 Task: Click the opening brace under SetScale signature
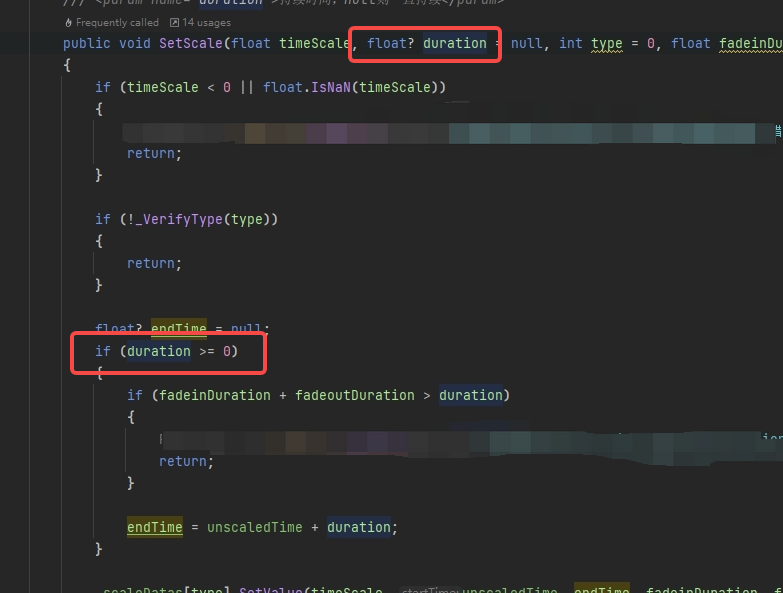[x=67, y=65]
